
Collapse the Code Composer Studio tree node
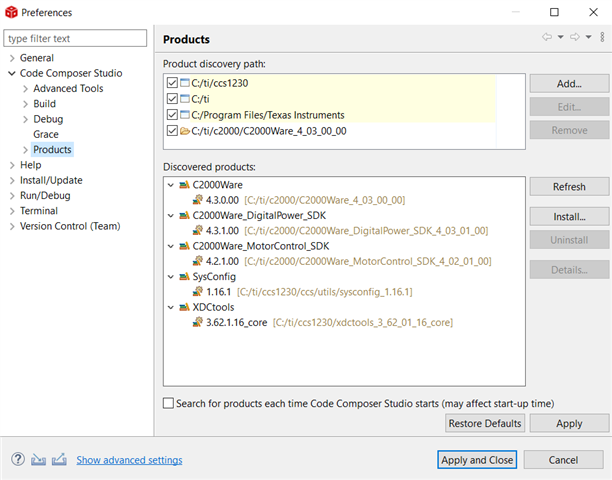point(11,74)
